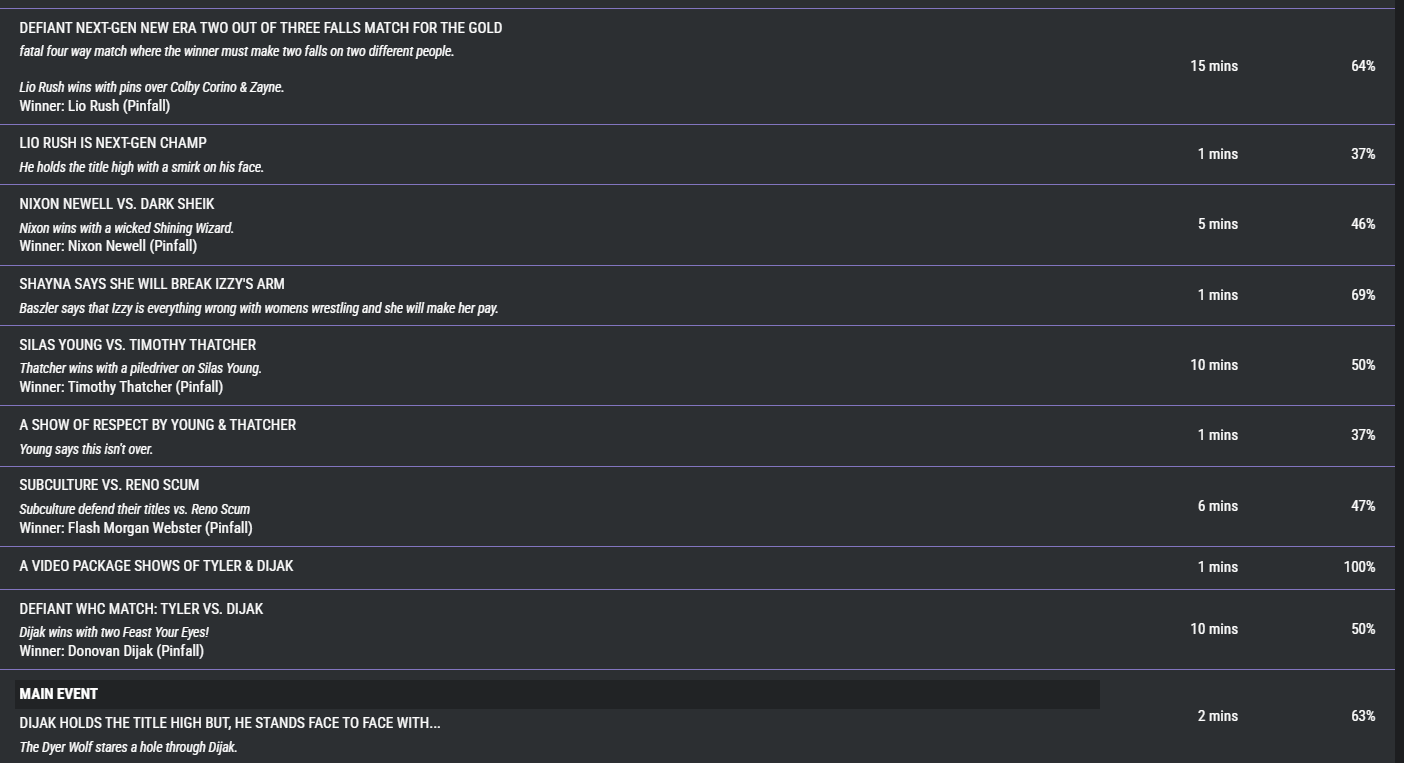This screenshot has width=1404, height=763.
Task: Select the Defiant WHC Match: Tyler vs. Dijak
Action: (x=141, y=609)
